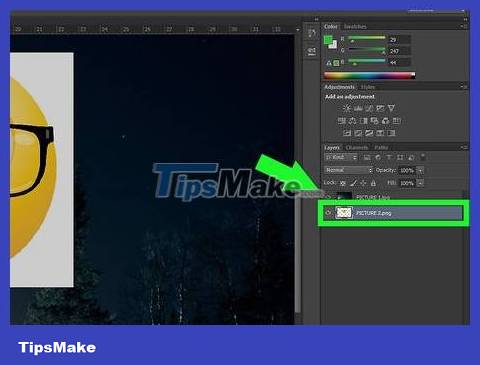Image resolution: width=480 pixels, height=365 pixels.
Task: Add an Exposure adjustment
Action: [x=380, y=108]
